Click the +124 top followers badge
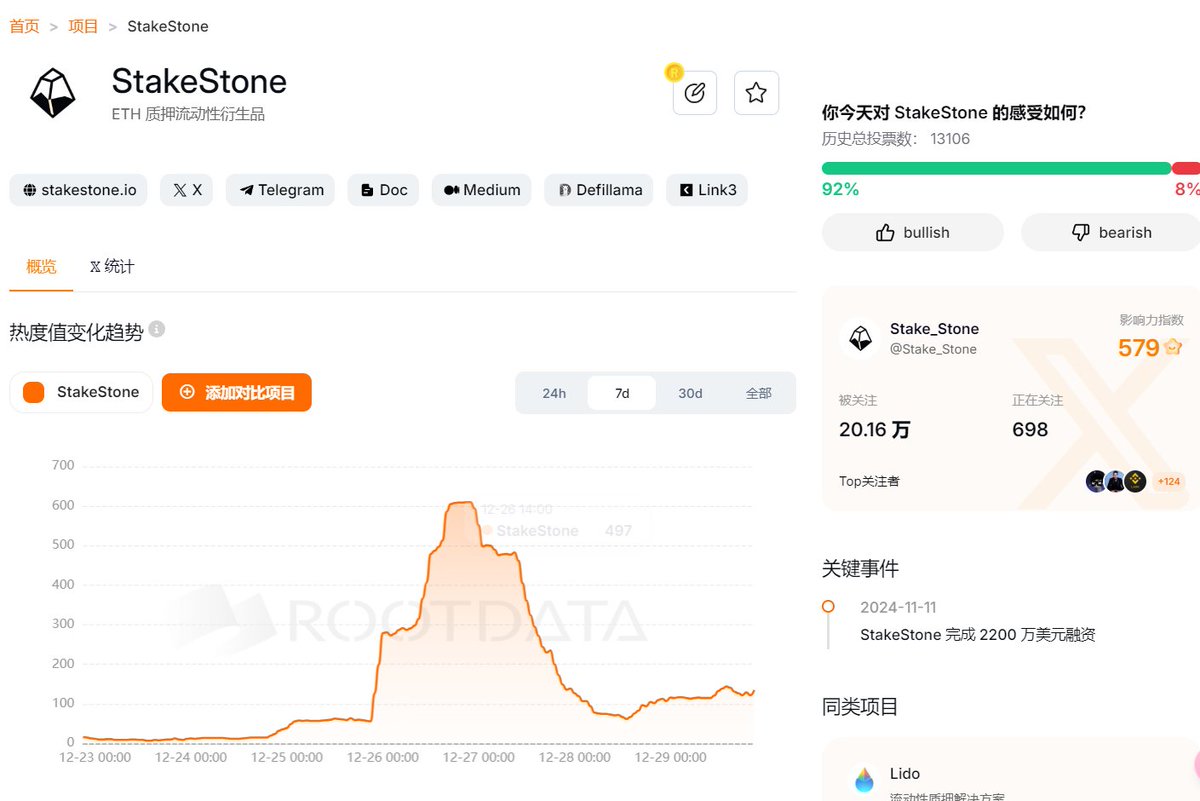The height and width of the screenshot is (801, 1200). point(1169,481)
